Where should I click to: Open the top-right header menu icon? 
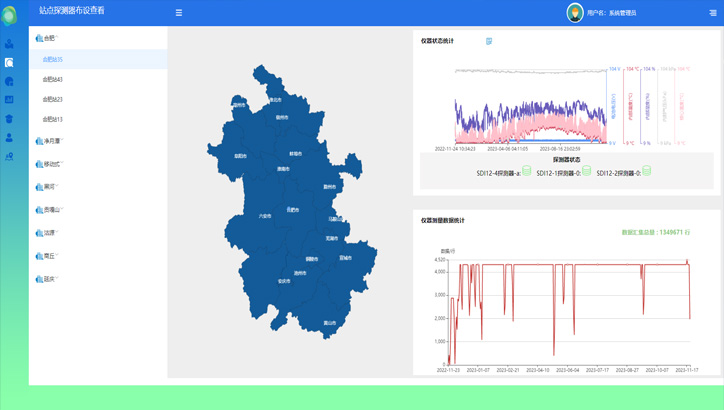pos(713,13)
